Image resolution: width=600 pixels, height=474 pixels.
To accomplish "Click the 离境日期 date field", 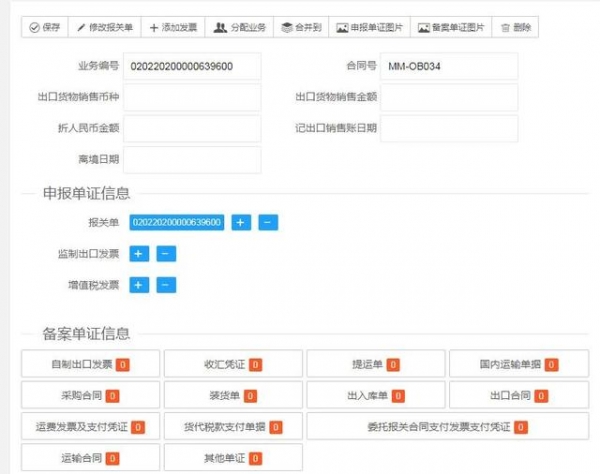I will click(192, 160).
